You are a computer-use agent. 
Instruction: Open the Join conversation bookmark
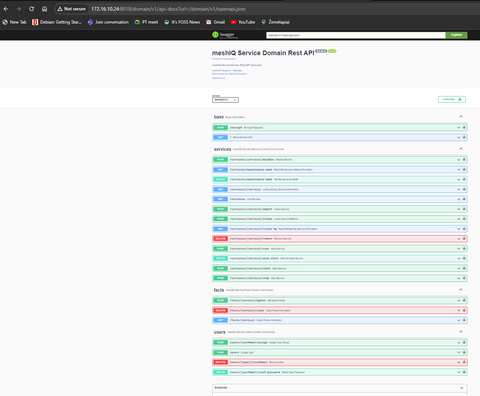pos(108,22)
